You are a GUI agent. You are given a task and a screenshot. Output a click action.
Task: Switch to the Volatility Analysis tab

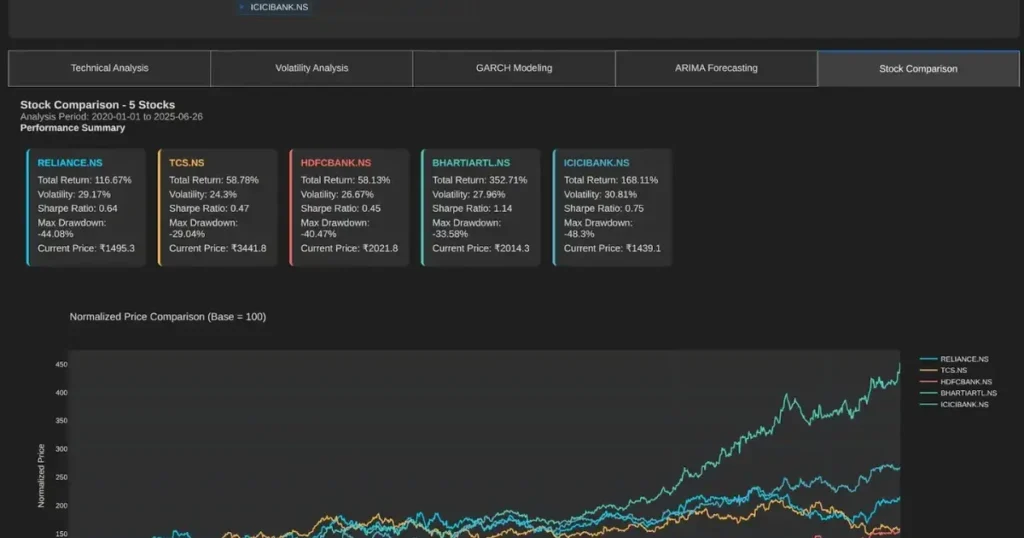pos(311,68)
